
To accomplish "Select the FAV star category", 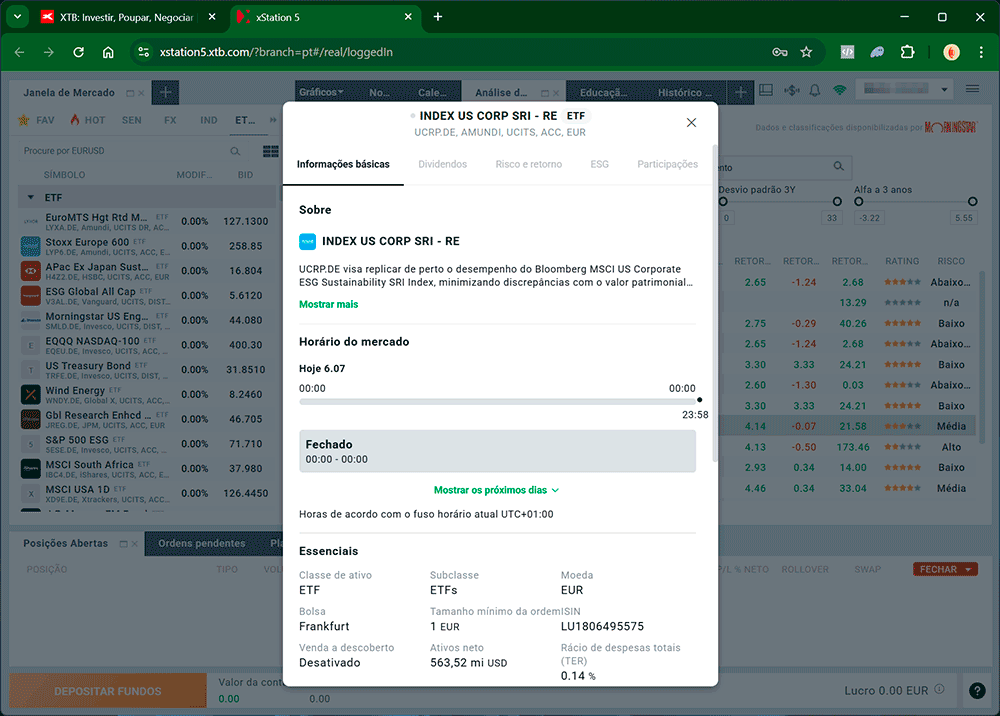I will 36,120.
